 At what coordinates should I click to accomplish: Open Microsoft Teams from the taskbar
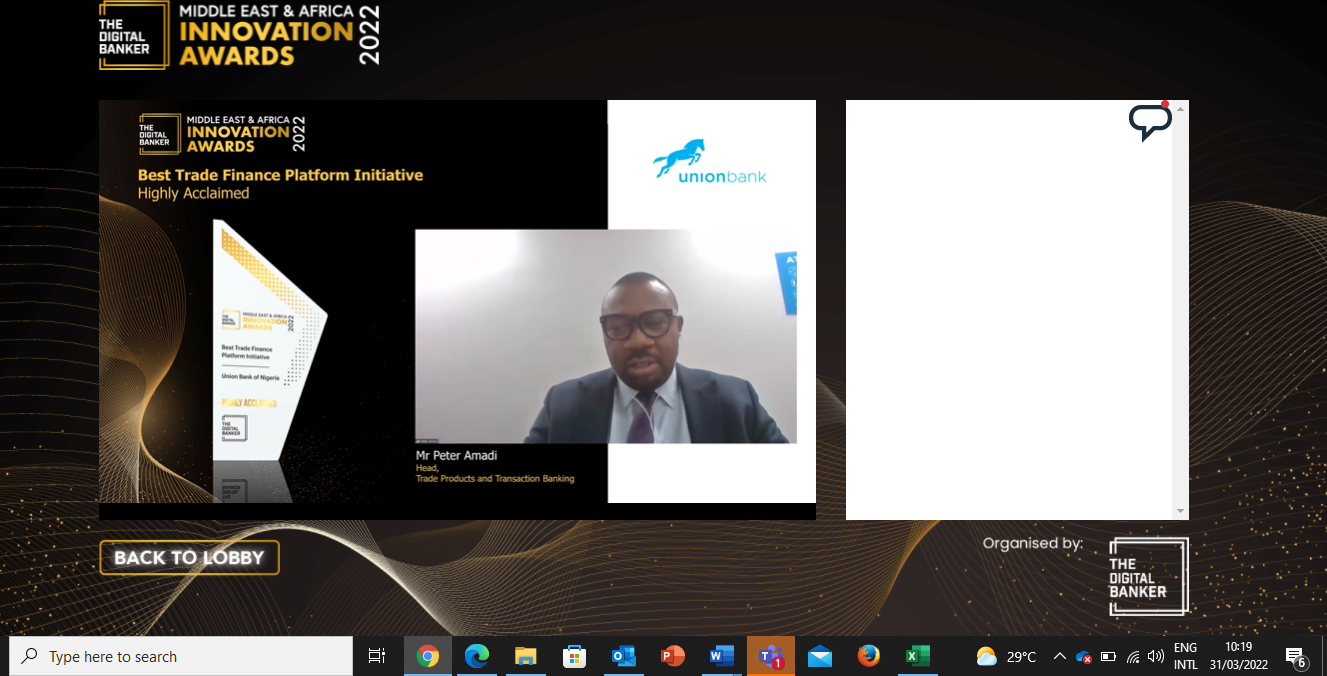tap(771, 656)
